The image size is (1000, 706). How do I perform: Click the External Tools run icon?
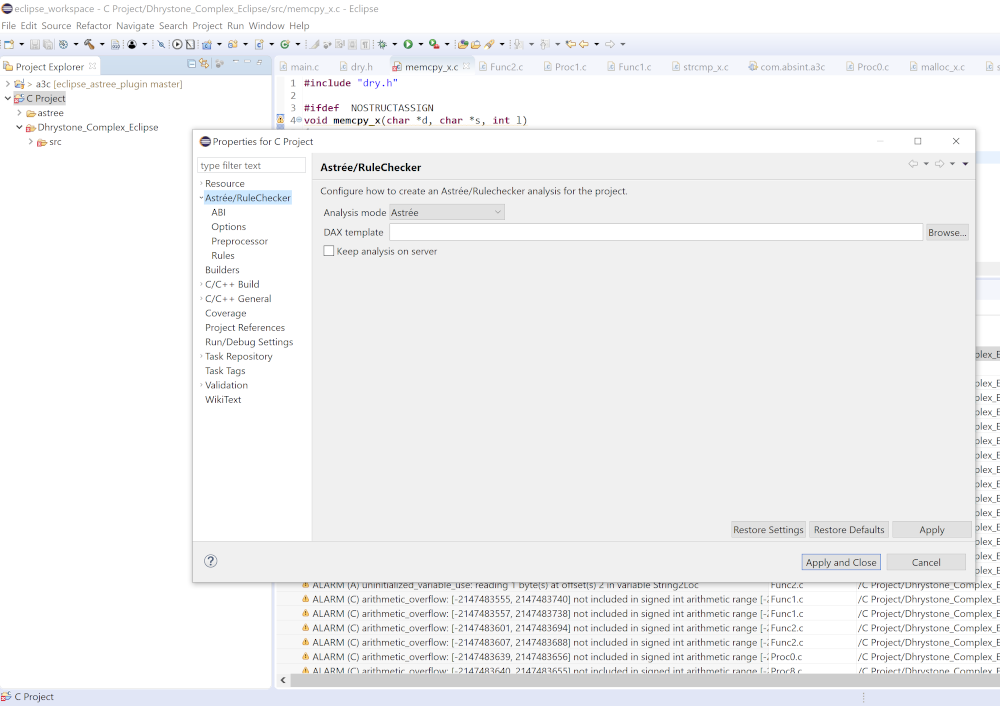[434, 44]
